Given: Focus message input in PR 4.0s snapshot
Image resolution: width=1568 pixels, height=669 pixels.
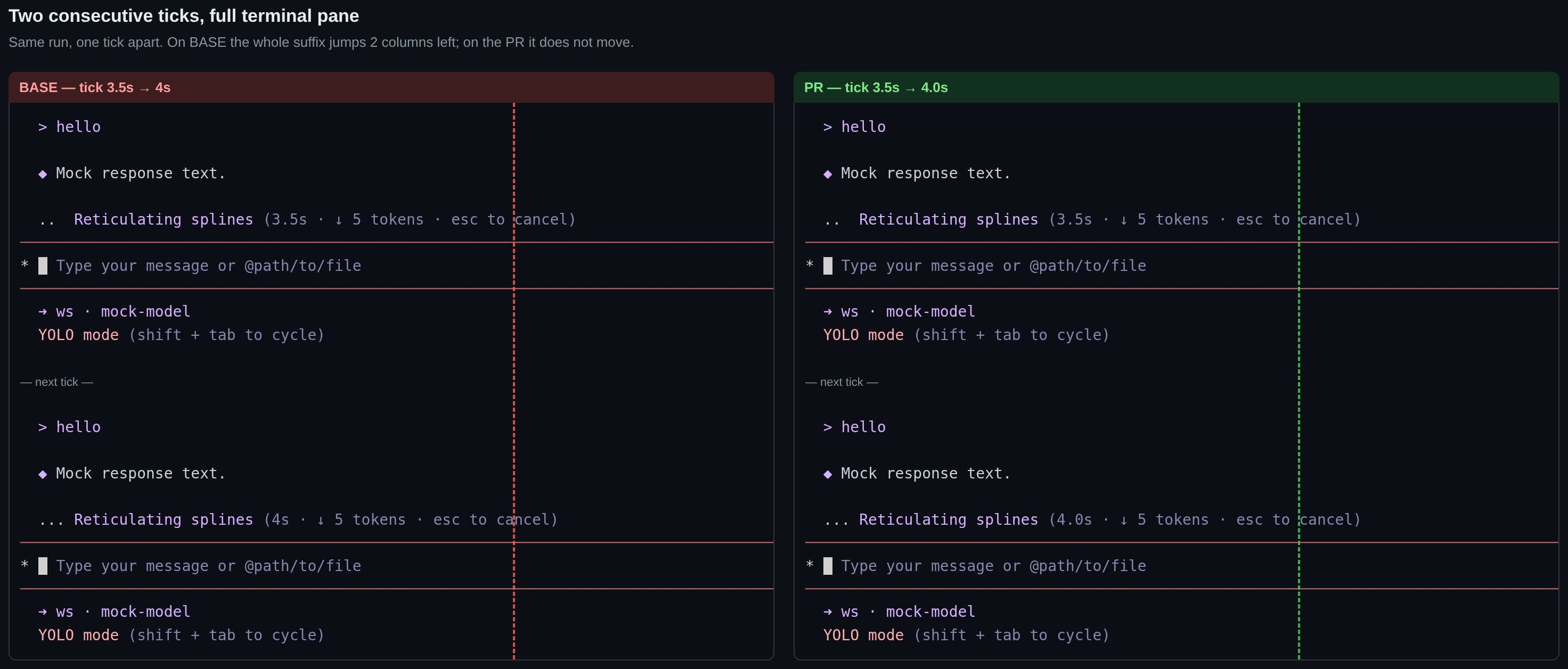Looking at the screenshot, I should click(x=1181, y=566).
